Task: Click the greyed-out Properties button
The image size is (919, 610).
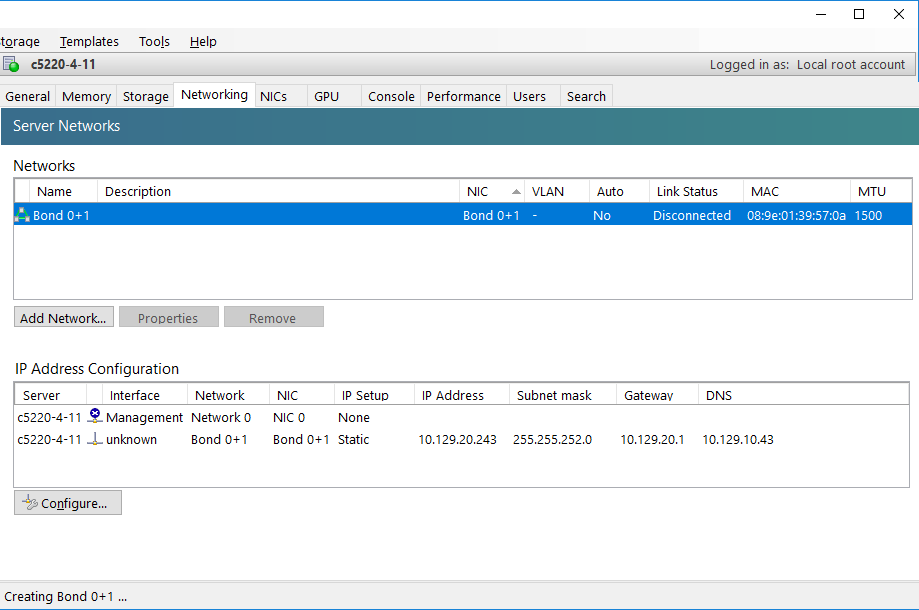Action: pos(168,318)
